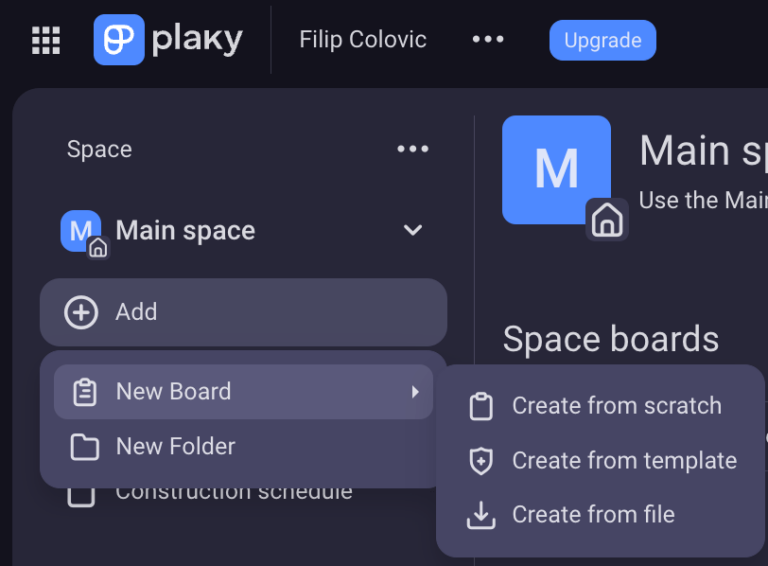Click the folder icon next to New Folder
Screen dimensions: 768x566
[85, 447]
